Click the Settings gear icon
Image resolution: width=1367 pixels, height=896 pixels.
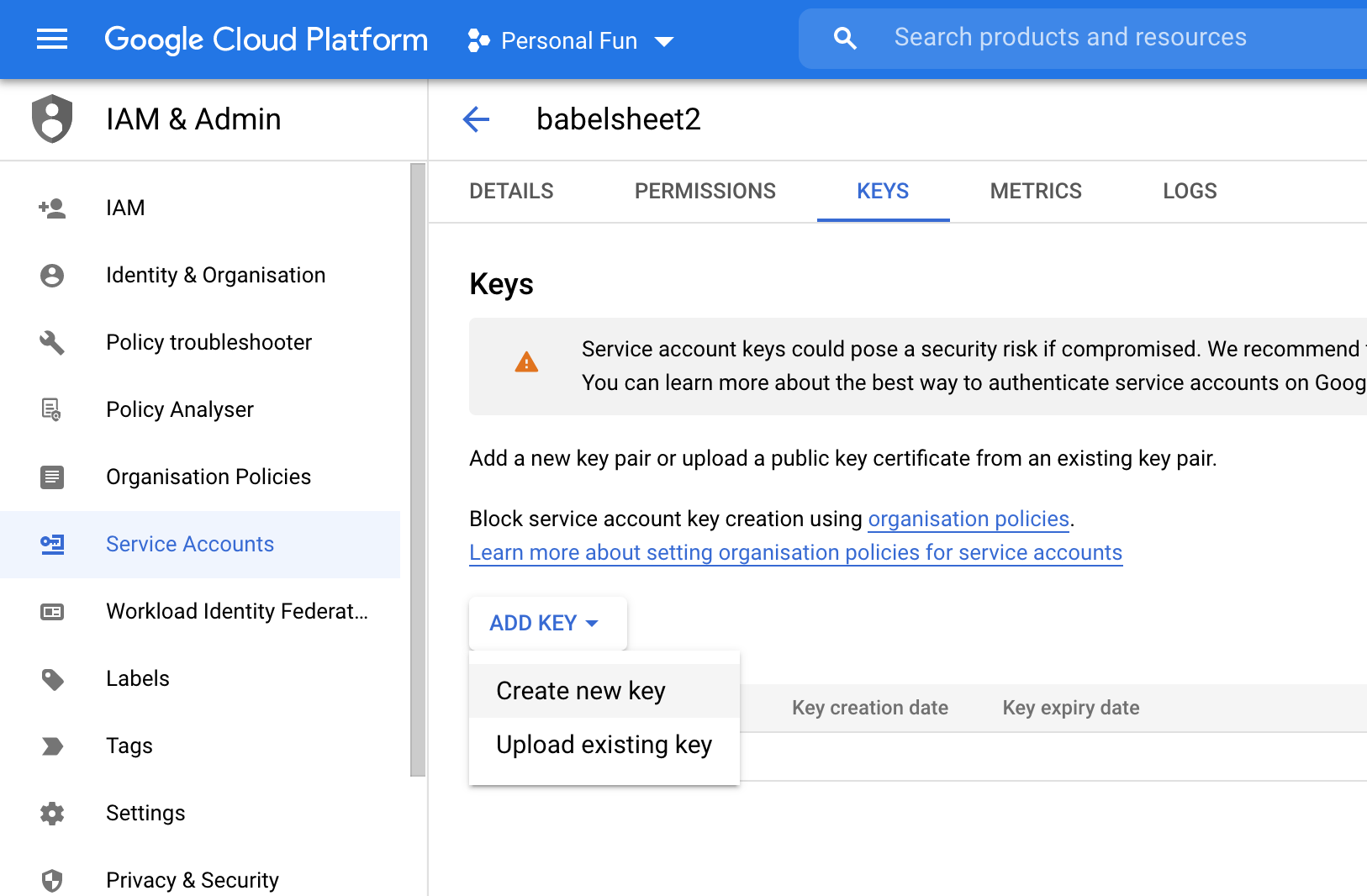(52, 813)
